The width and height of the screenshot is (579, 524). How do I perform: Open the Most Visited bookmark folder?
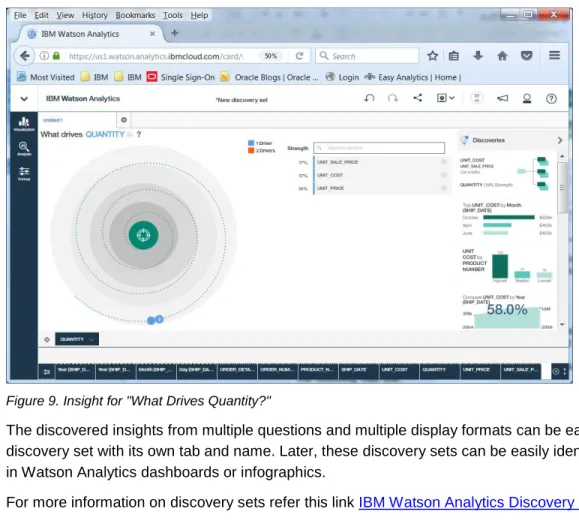coord(46,77)
